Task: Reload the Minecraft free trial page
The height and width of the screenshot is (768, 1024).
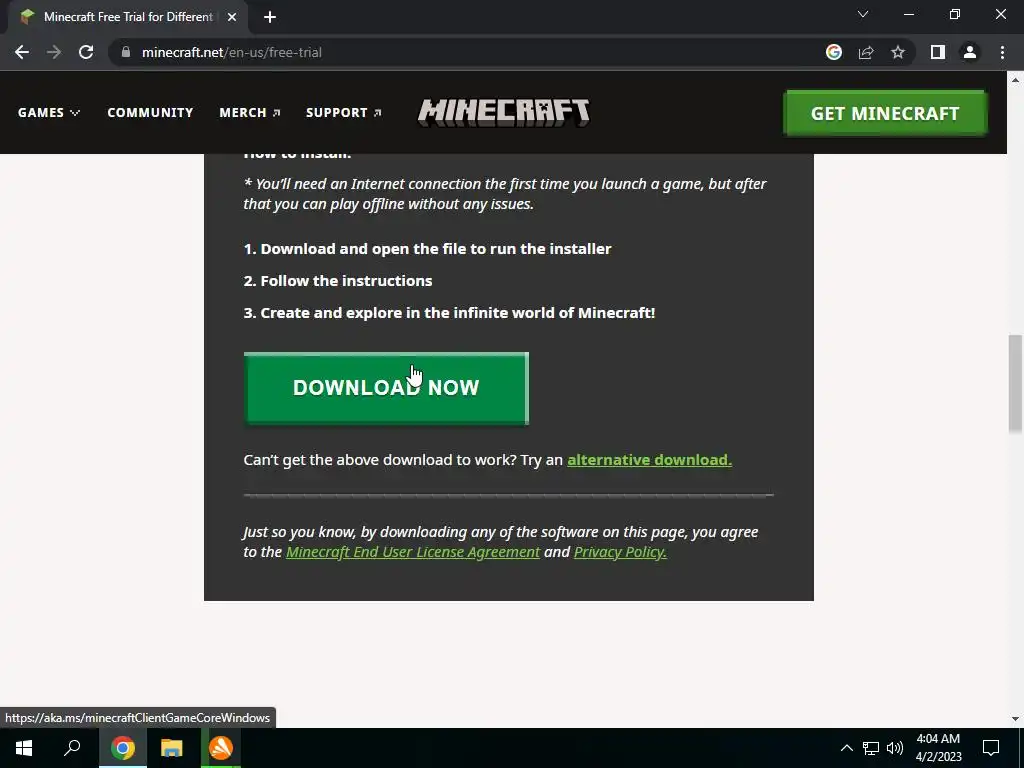Action: 86,52
